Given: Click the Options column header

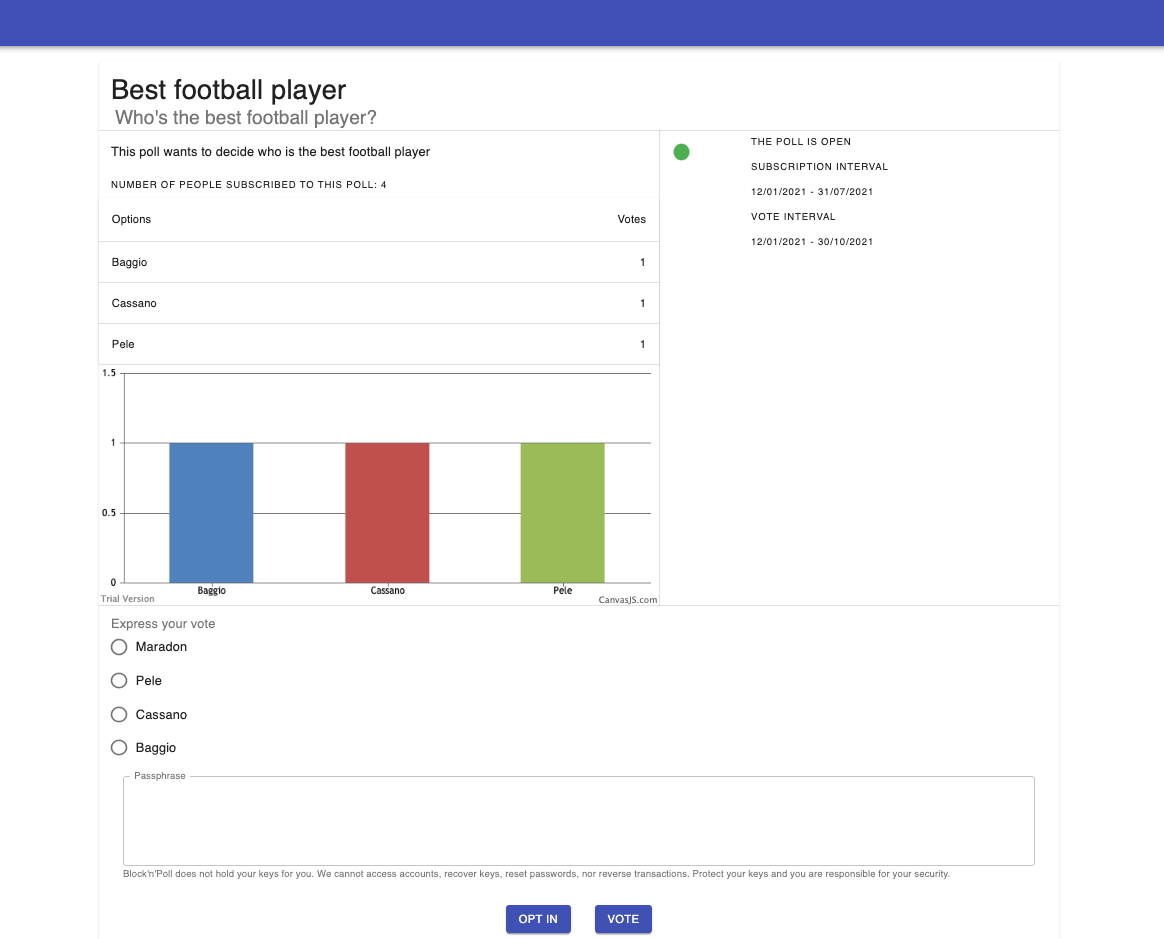Looking at the screenshot, I should (x=131, y=219).
